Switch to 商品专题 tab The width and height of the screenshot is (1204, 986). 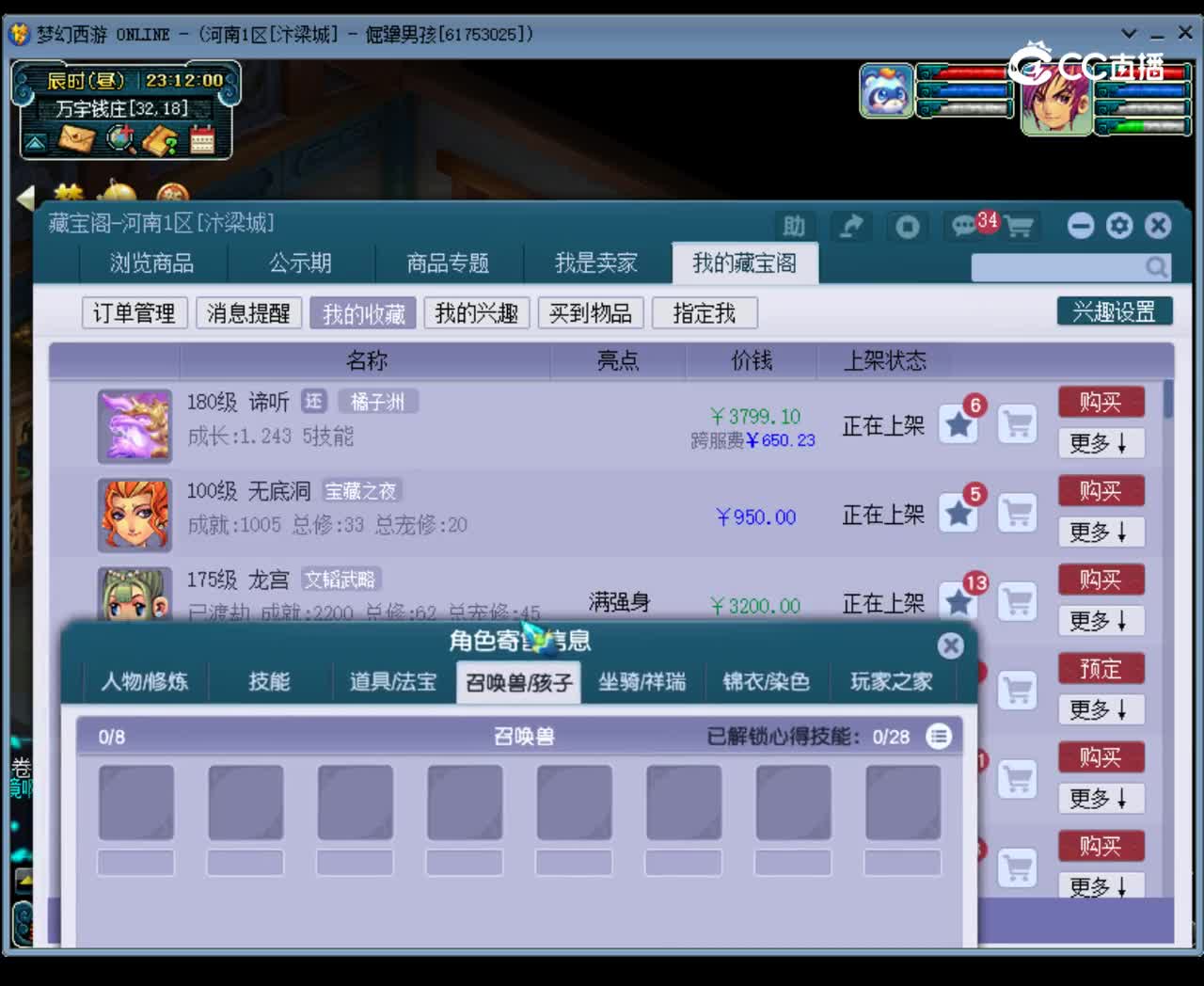click(x=448, y=263)
